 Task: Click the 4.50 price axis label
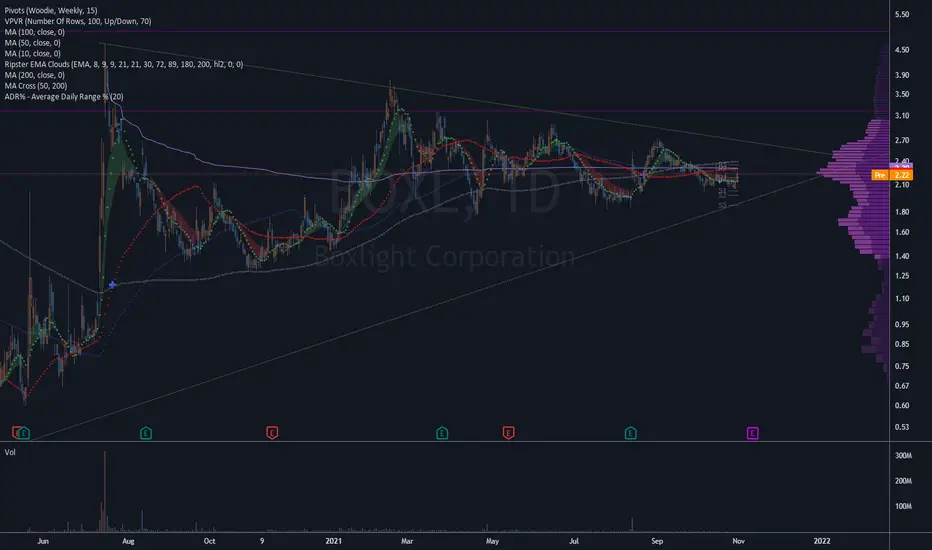pyautogui.click(x=902, y=50)
